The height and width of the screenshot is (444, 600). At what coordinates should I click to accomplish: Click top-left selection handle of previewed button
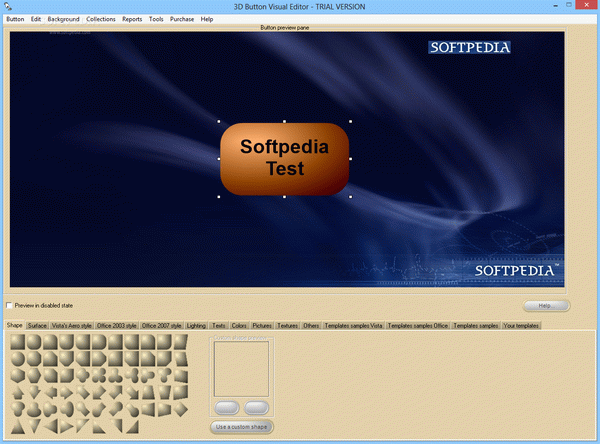pyautogui.click(x=219, y=121)
